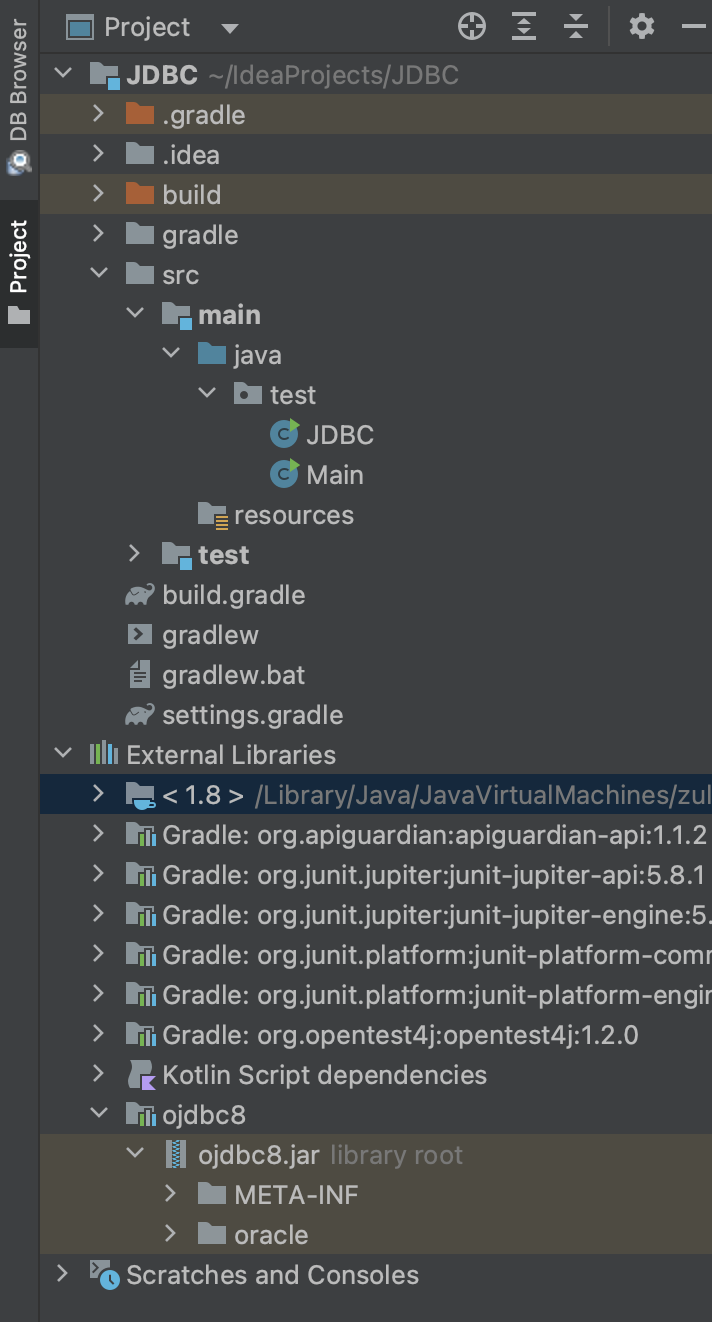The width and height of the screenshot is (712, 1322).
Task: Collapse the External Libraries node
Action: click(63, 754)
